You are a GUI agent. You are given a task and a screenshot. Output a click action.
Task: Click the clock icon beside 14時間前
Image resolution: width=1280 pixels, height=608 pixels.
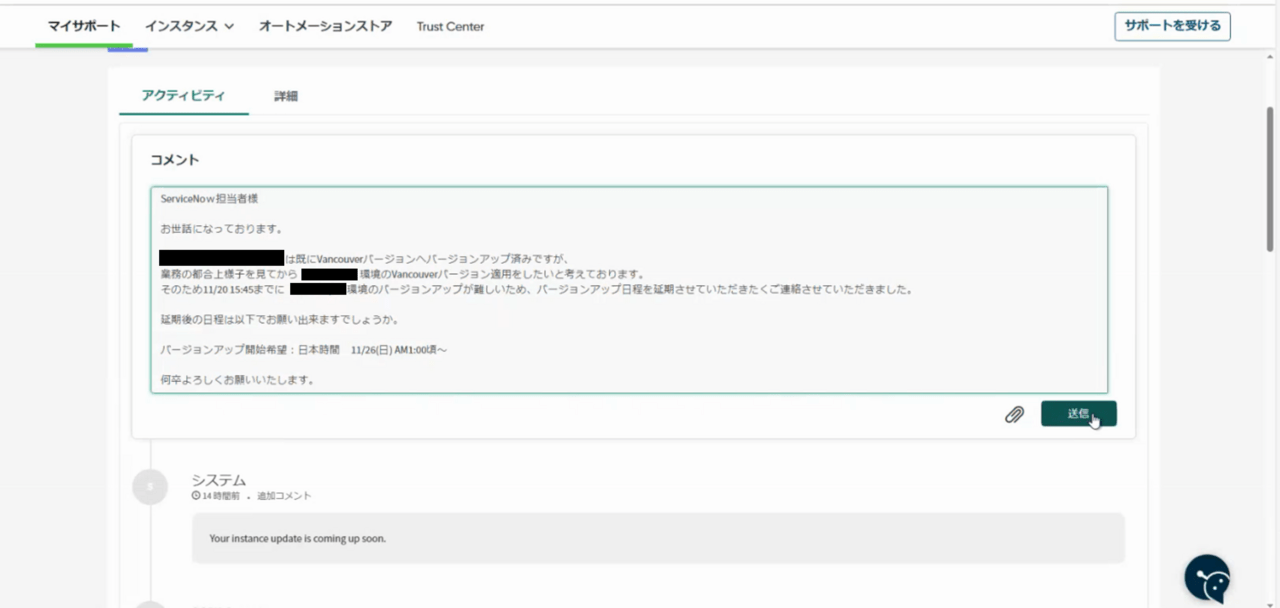pos(196,496)
